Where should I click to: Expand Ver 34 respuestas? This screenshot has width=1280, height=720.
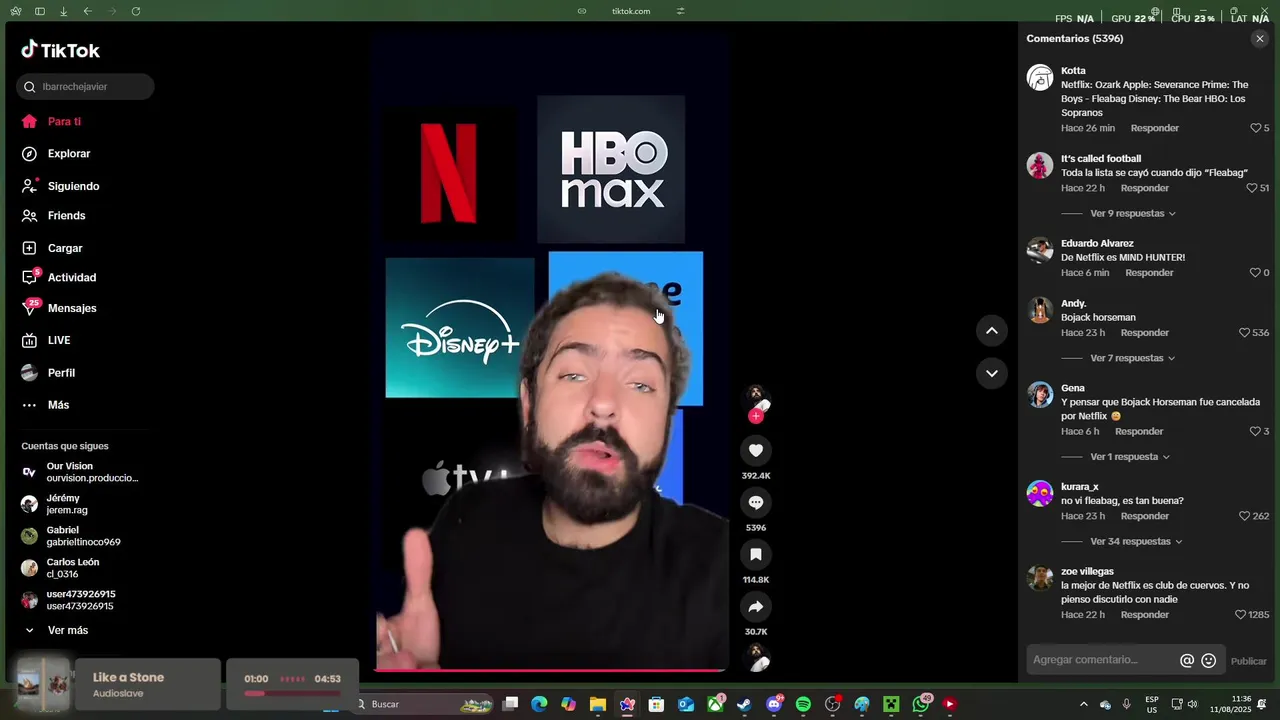1136,542
